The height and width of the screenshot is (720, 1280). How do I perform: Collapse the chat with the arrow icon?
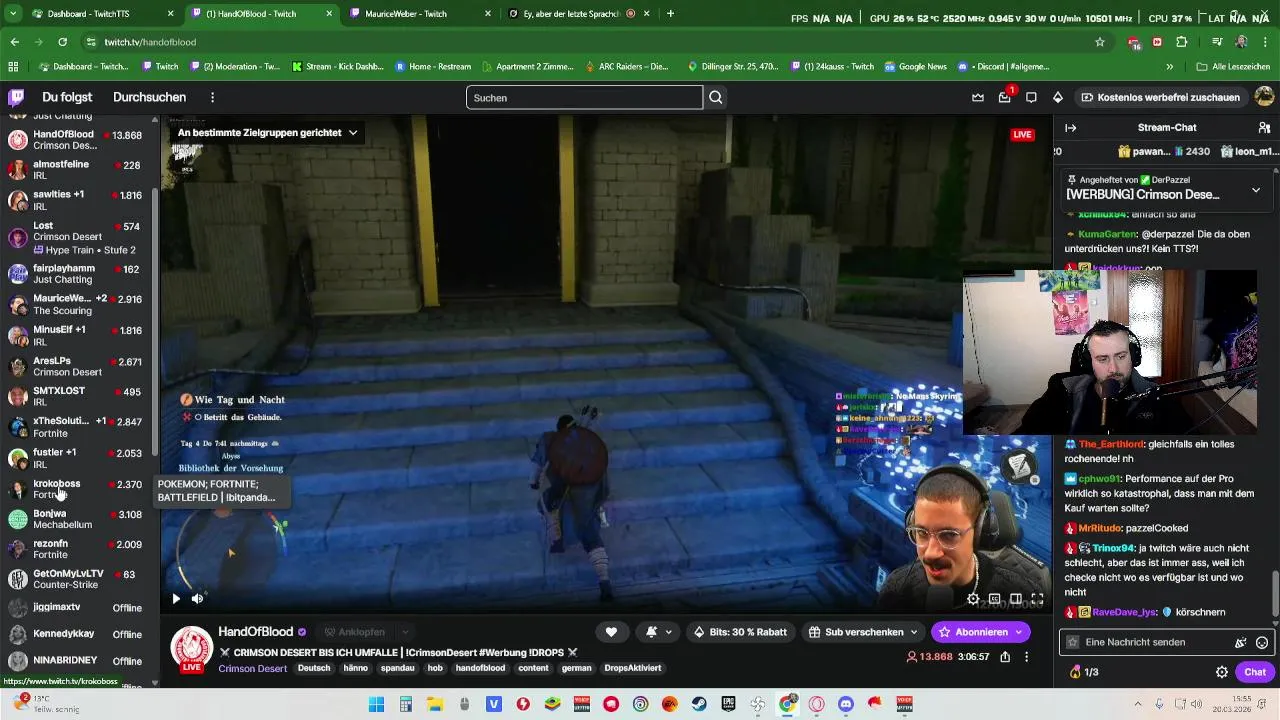coord(1070,128)
